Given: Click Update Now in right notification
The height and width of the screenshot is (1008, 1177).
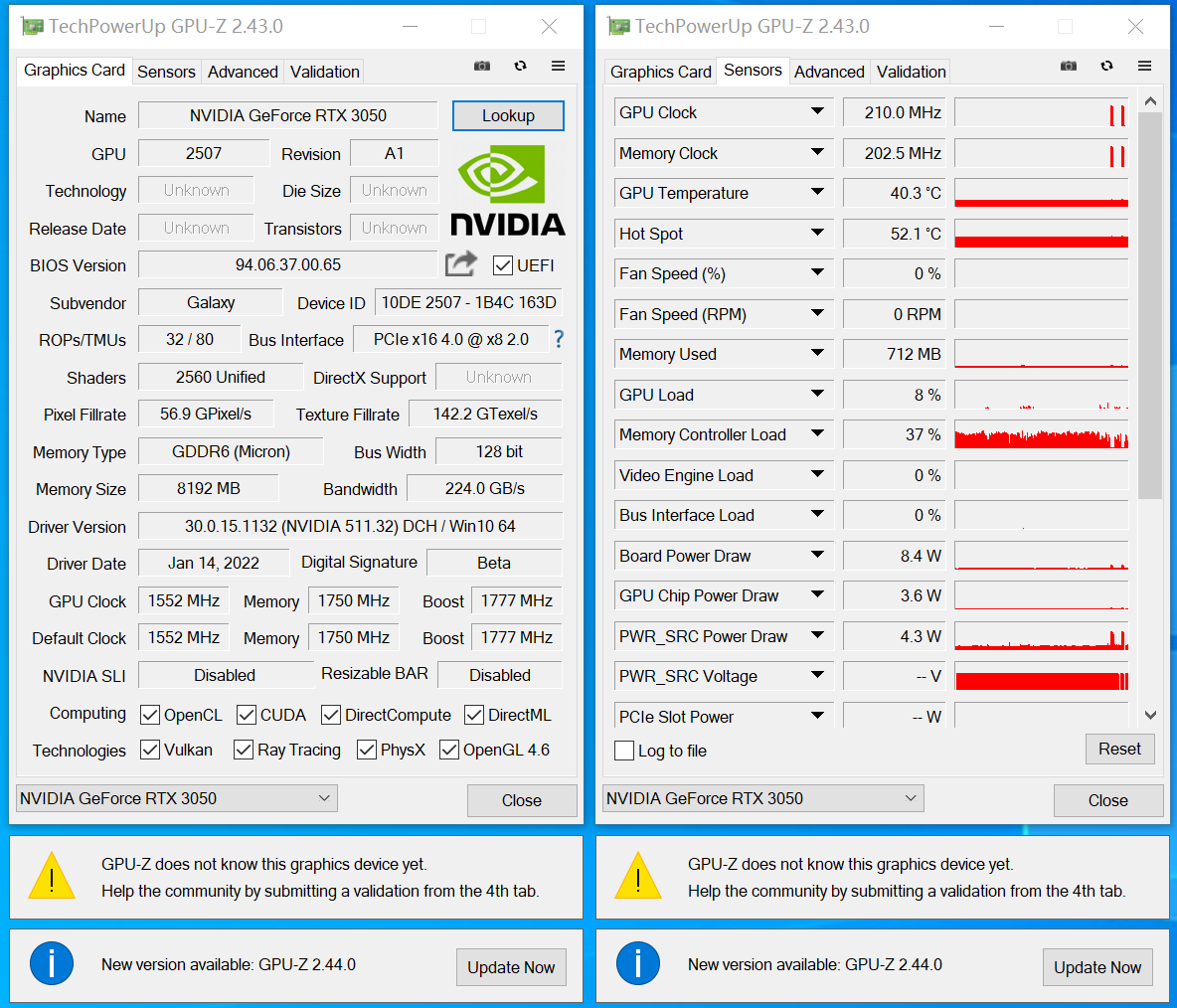Looking at the screenshot, I should (1097, 967).
